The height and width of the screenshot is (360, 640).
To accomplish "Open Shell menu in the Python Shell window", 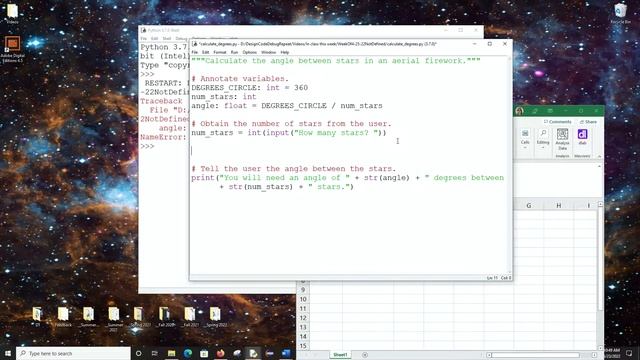I will (167, 38).
